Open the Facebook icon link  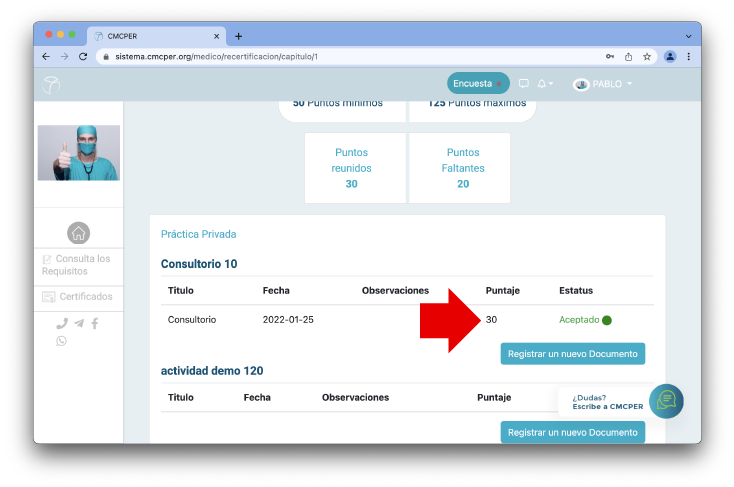coord(95,323)
